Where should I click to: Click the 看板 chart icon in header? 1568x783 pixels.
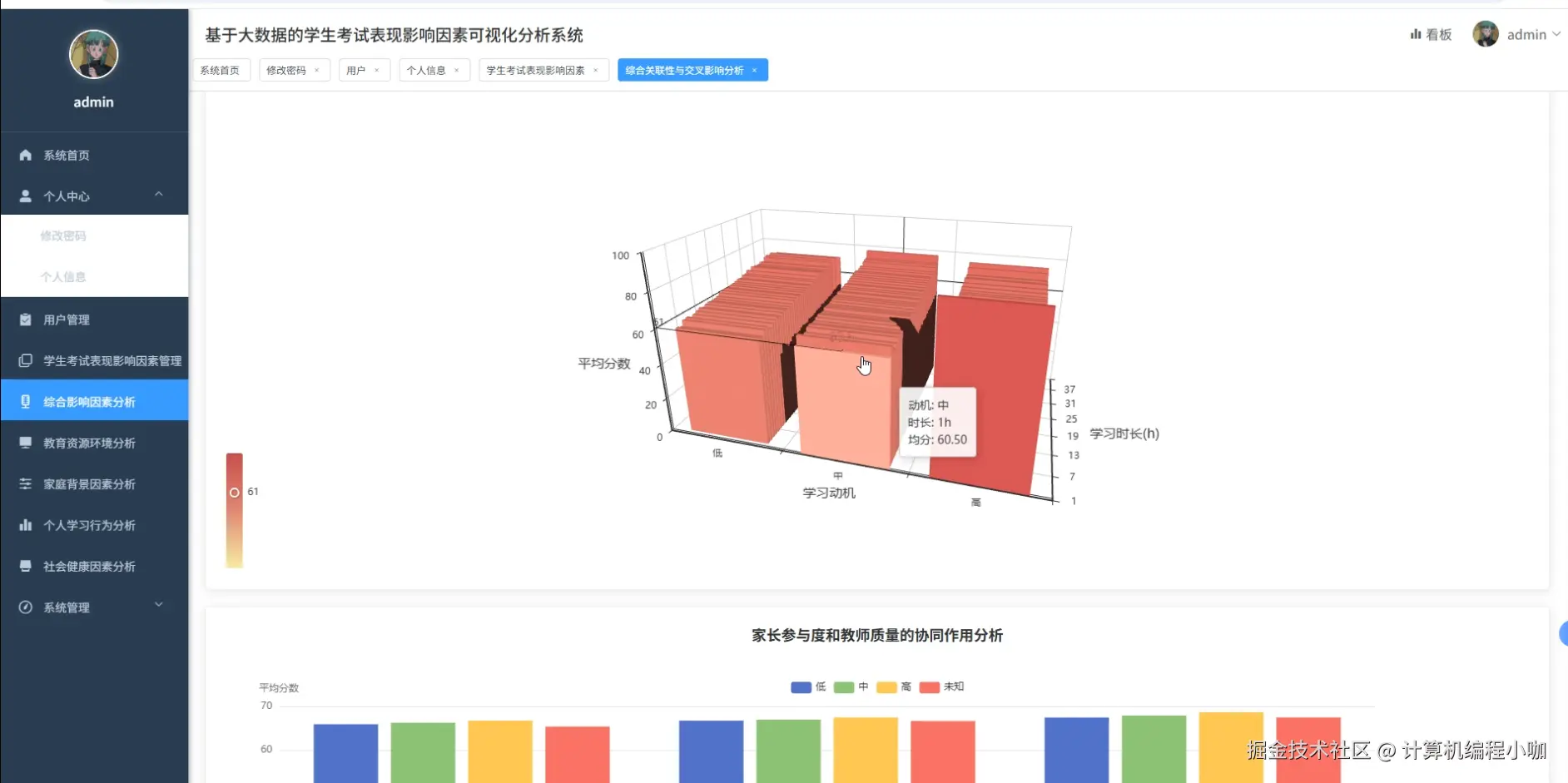coord(1415,34)
